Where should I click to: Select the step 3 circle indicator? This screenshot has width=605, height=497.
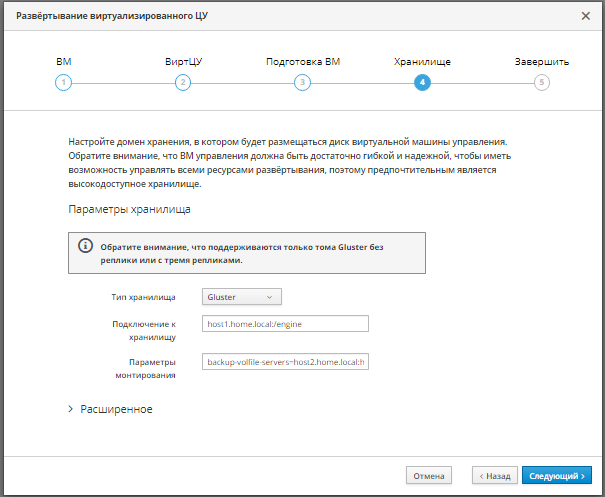302,82
